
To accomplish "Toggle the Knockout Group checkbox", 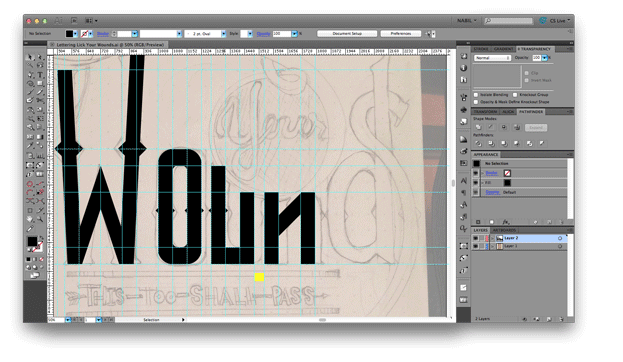I will tap(515, 95).
